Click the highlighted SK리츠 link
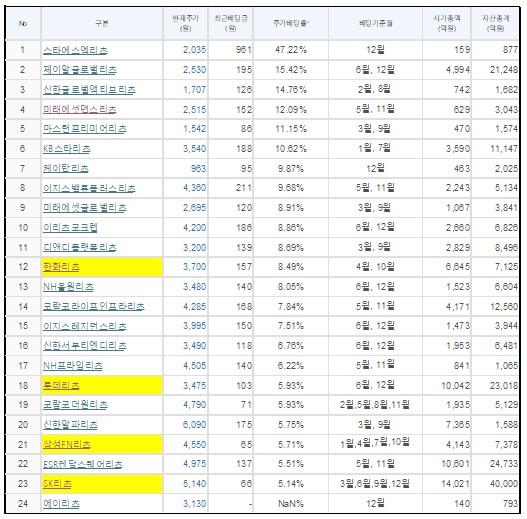The height and width of the screenshot is (519, 527). tap(57, 484)
